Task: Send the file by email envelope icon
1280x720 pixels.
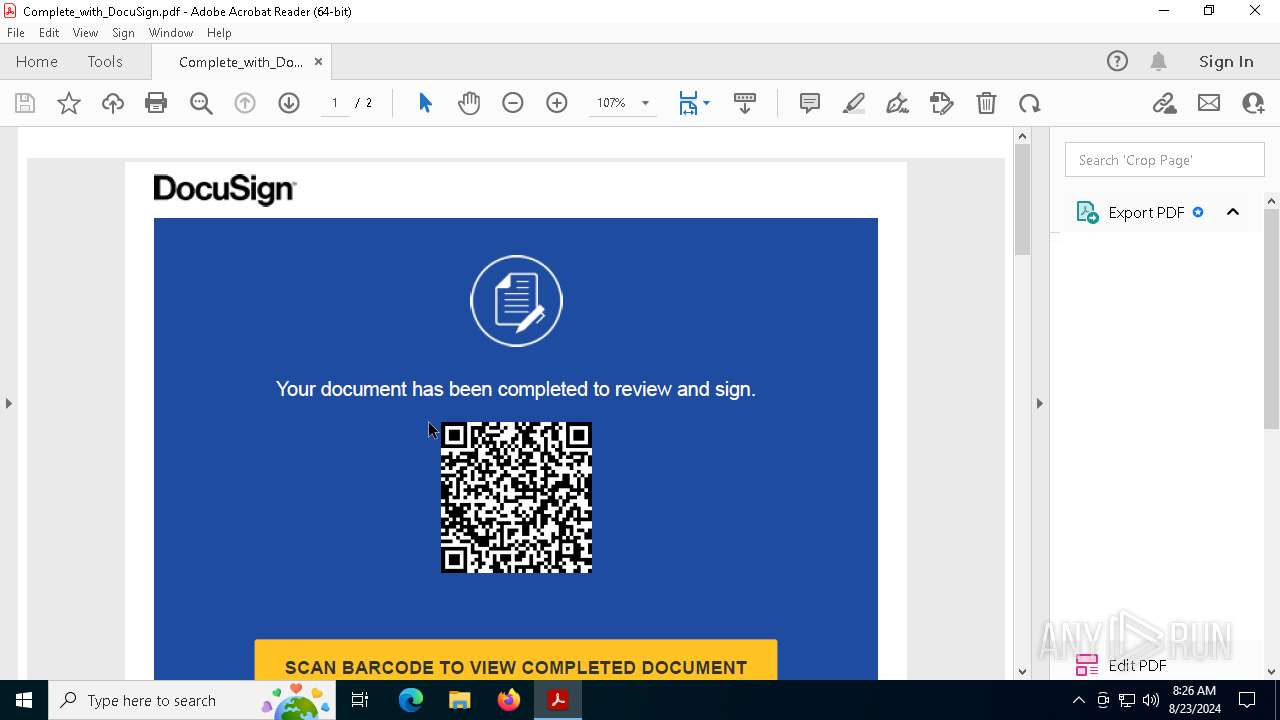Action: (x=1209, y=103)
